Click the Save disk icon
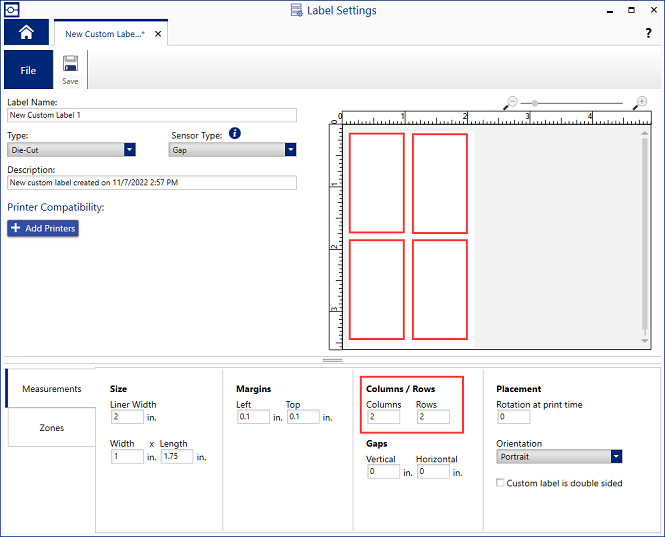This screenshot has width=665, height=537. (70, 64)
